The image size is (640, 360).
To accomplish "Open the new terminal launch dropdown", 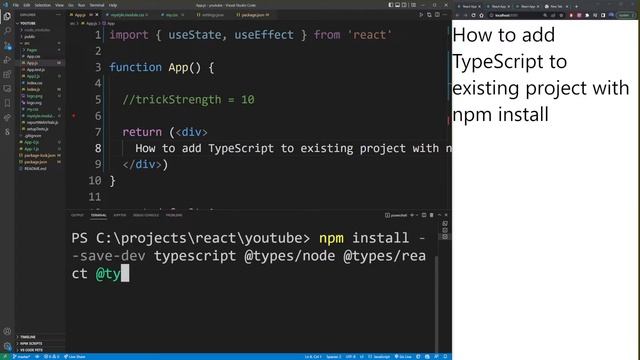I will (416, 215).
